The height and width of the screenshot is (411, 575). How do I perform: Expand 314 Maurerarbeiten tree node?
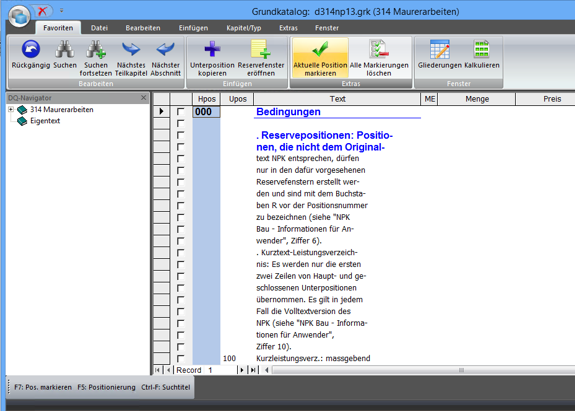tap(11, 109)
